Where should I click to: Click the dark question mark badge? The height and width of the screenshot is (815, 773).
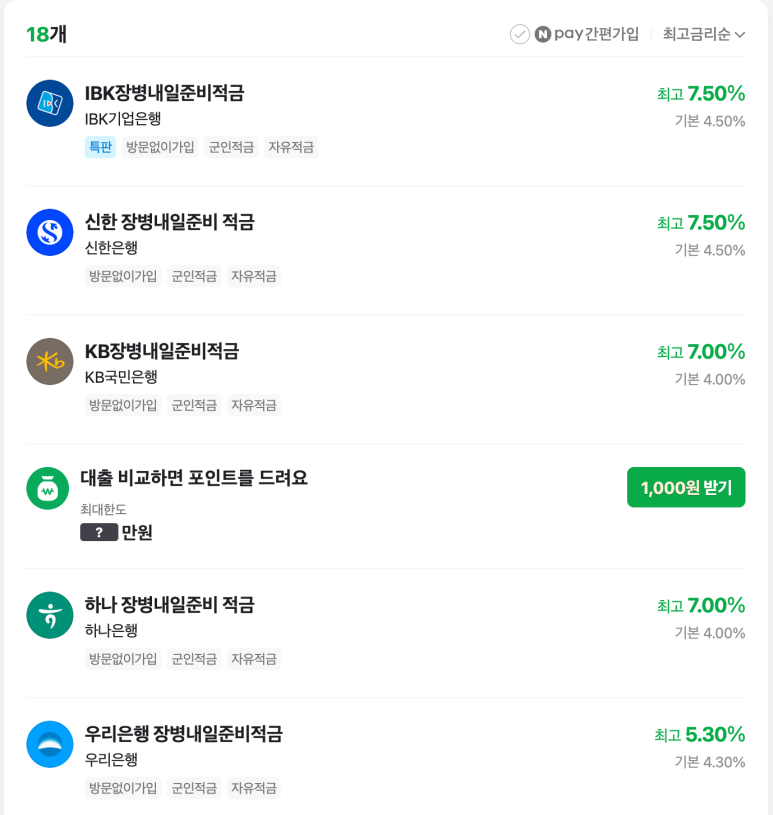(99, 532)
